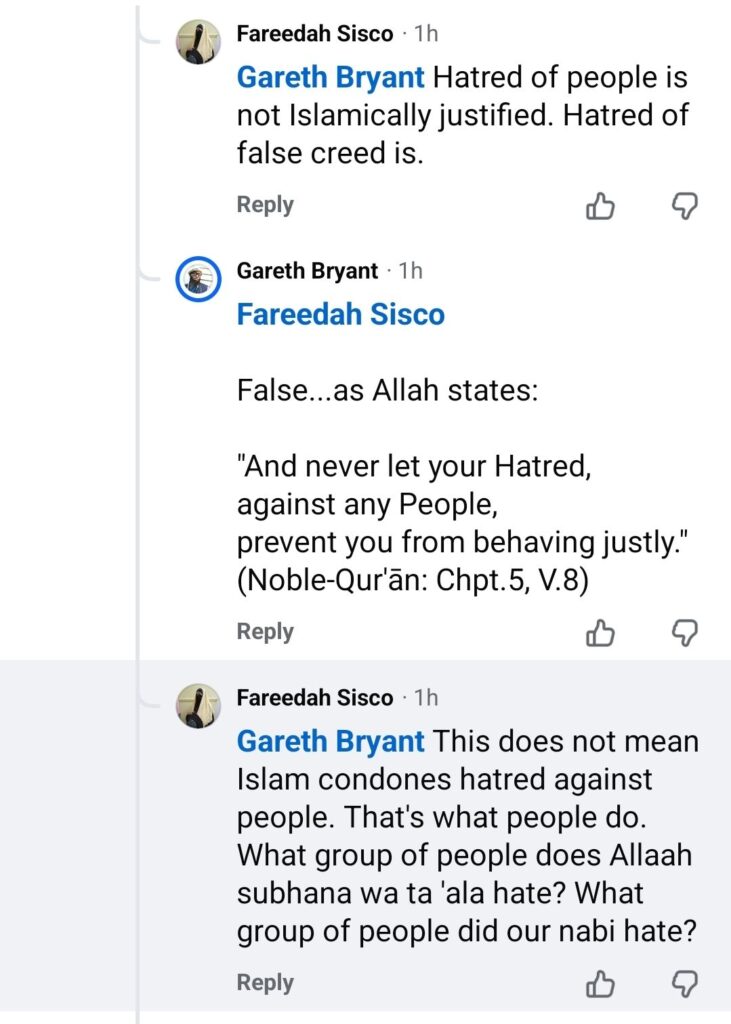Tap the 1h timestamp on the top comment

click(x=426, y=34)
